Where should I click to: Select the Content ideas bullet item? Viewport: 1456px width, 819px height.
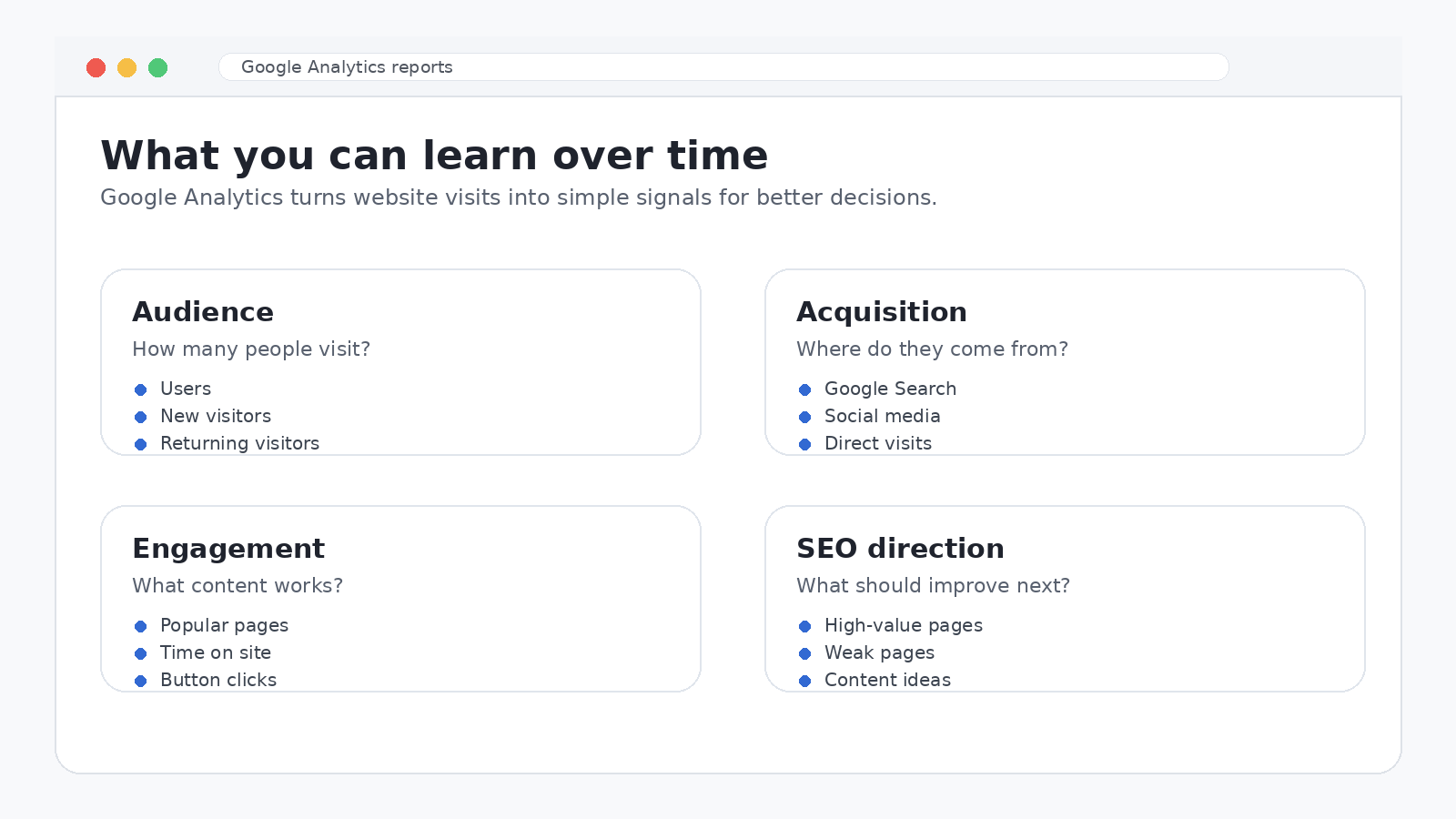[x=875, y=680]
